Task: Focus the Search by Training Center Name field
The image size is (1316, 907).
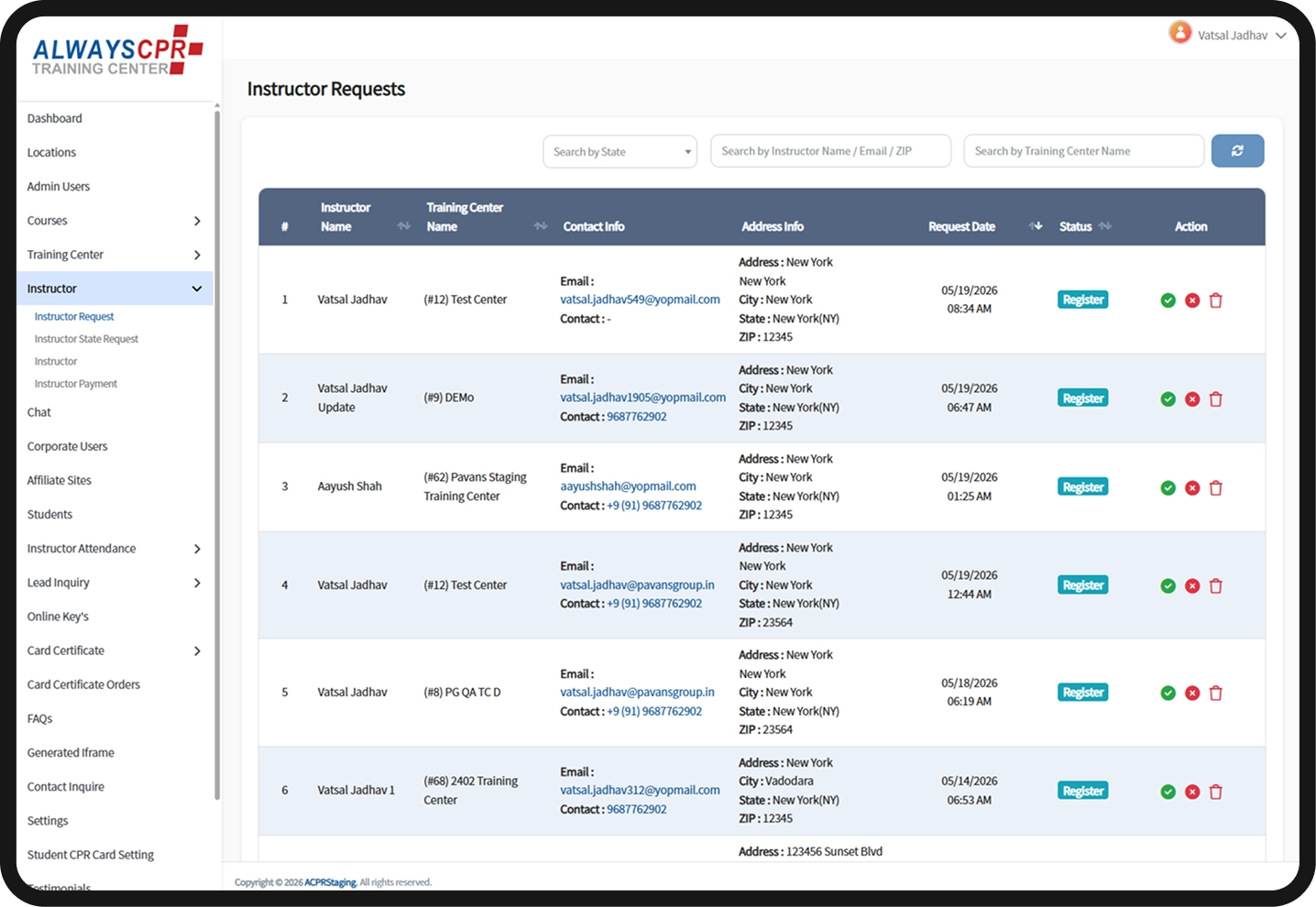Action: [x=1084, y=151]
